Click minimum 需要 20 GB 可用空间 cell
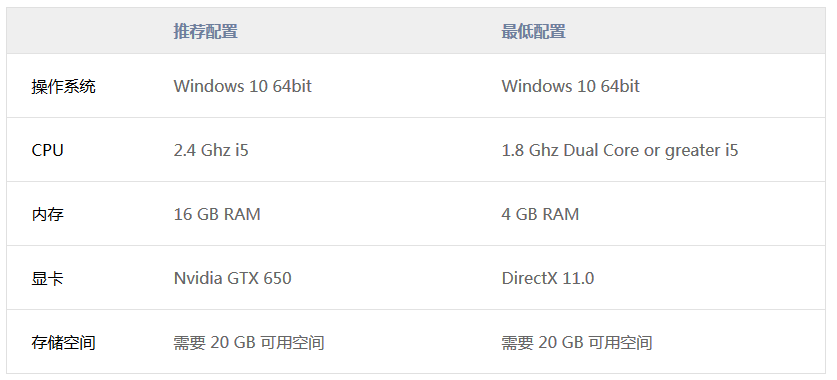Image resolution: width=837 pixels, height=380 pixels. [x=577, y=343]
